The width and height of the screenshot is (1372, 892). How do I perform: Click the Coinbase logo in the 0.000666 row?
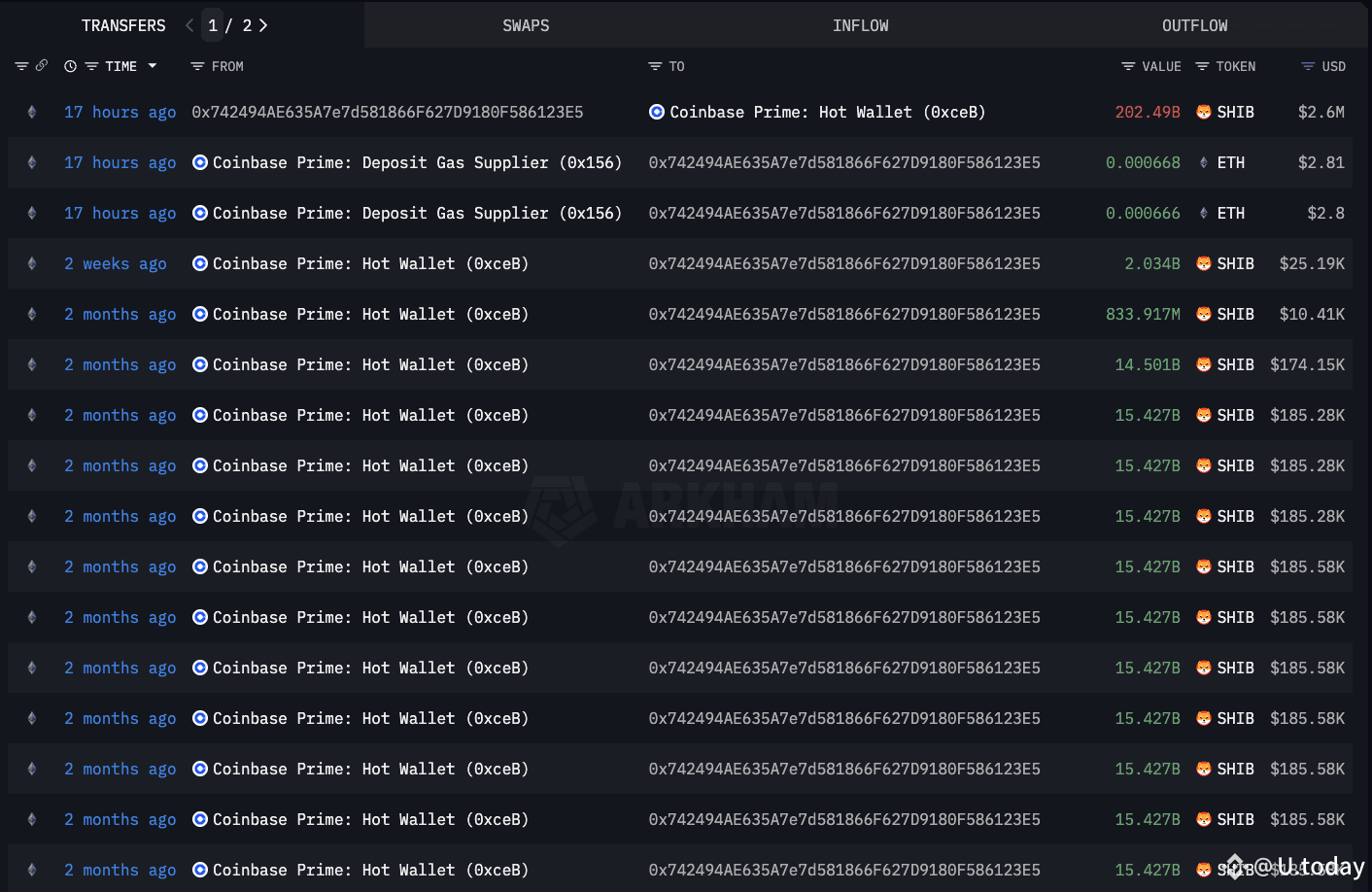pyautogui.click(x=200, y=213)
